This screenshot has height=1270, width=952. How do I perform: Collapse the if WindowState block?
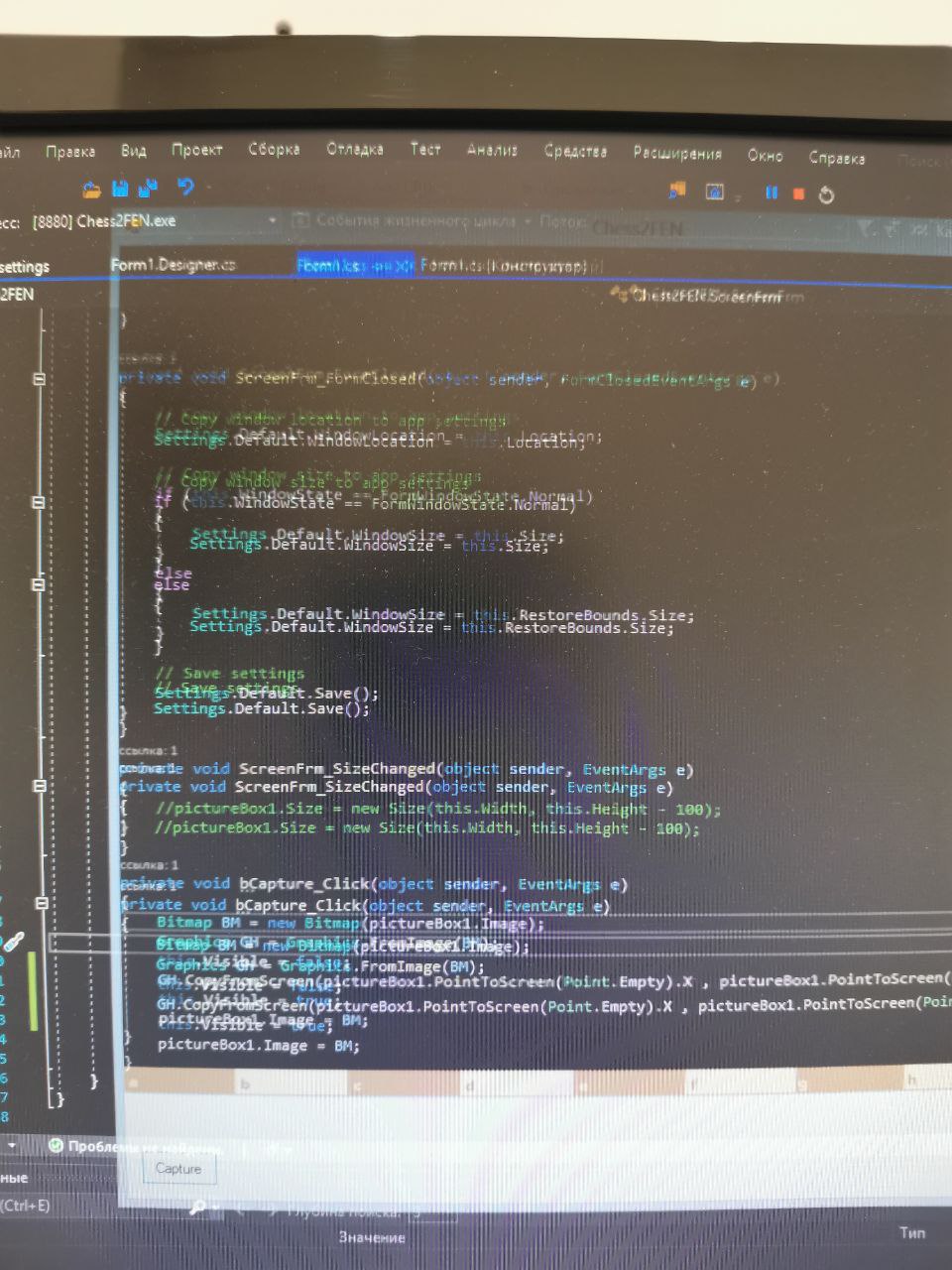pyautogui.click(x=38, y=502)
